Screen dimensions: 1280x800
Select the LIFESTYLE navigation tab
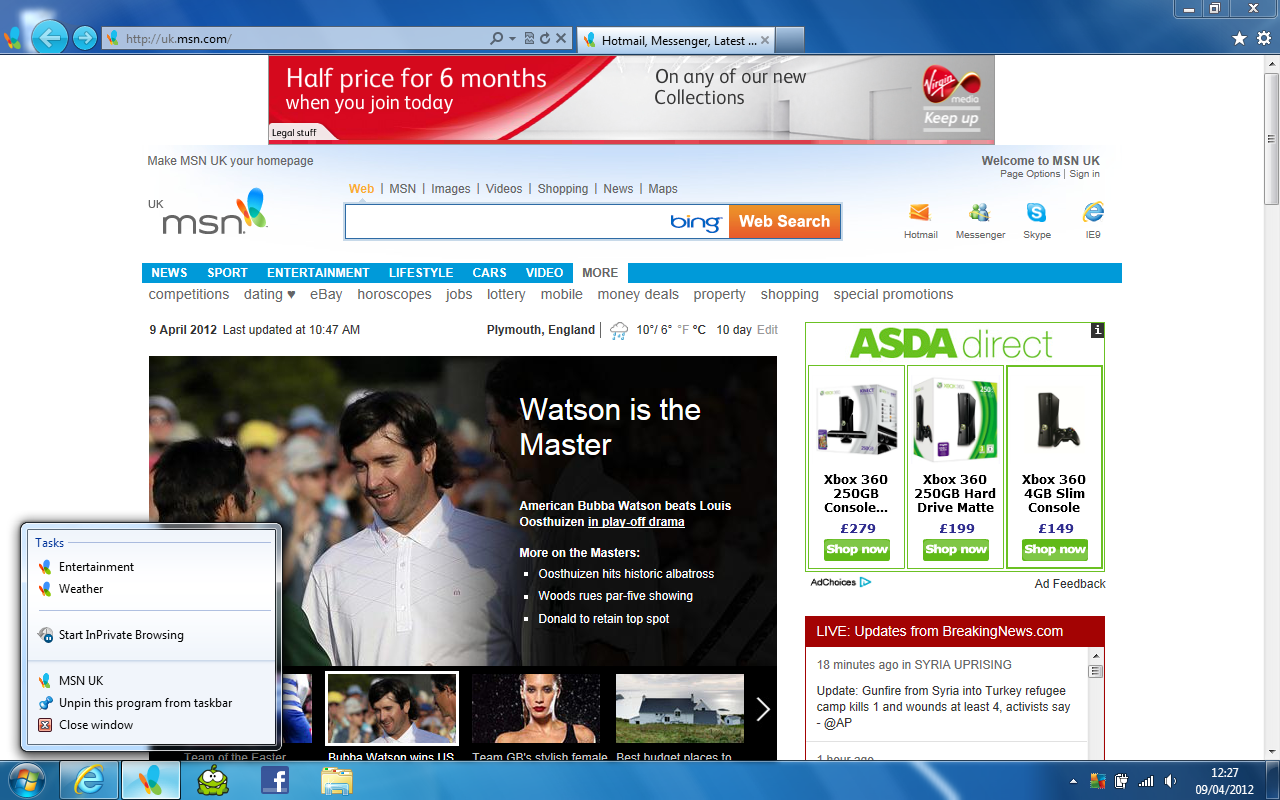tap(421, 273)
